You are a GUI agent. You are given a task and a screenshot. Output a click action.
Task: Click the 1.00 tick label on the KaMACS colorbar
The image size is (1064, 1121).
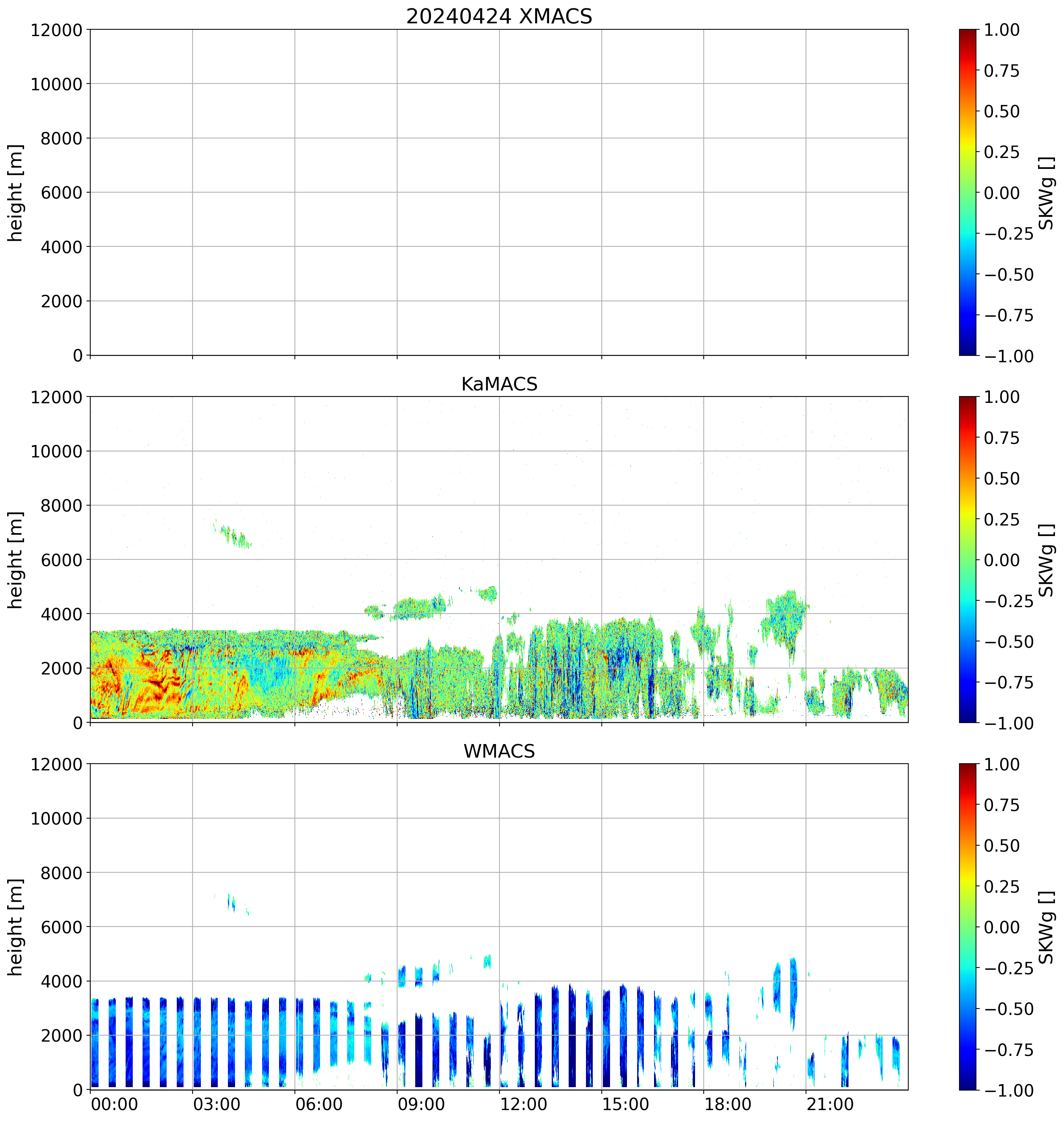[1002, 397]
